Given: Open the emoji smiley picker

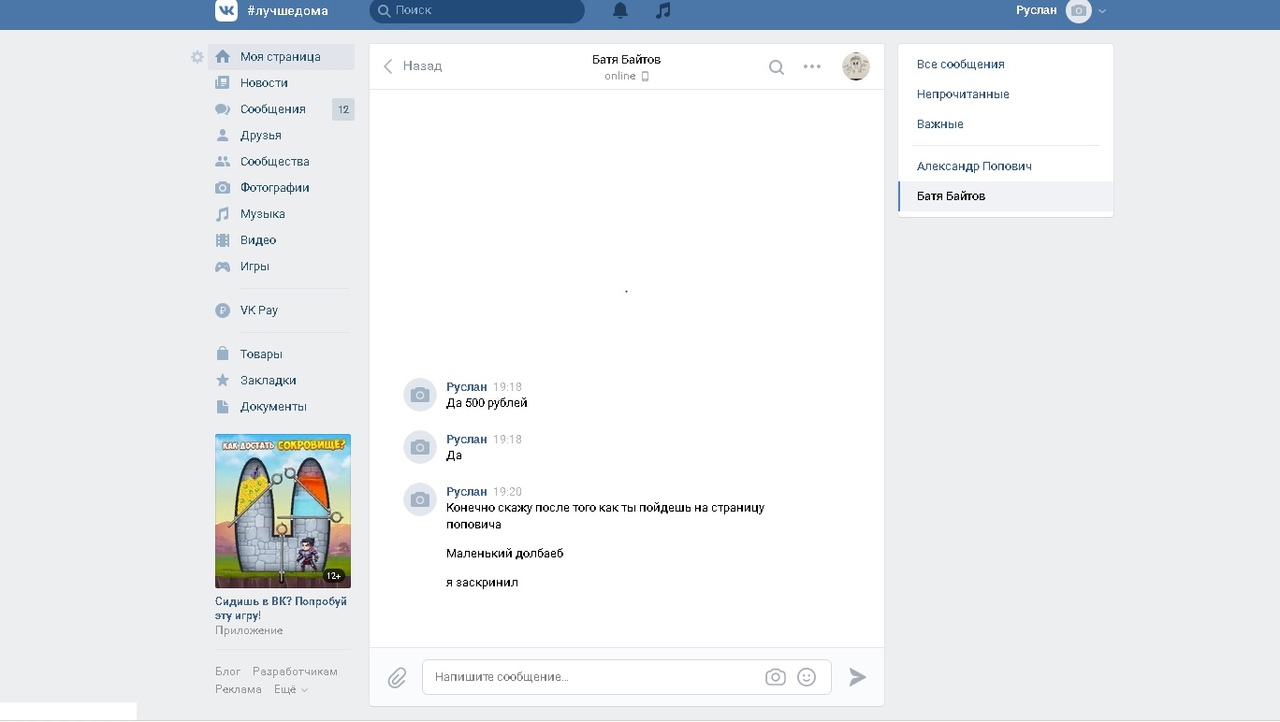Looking at the screenshot, I should pyautogui.click(x=807, y=677).
